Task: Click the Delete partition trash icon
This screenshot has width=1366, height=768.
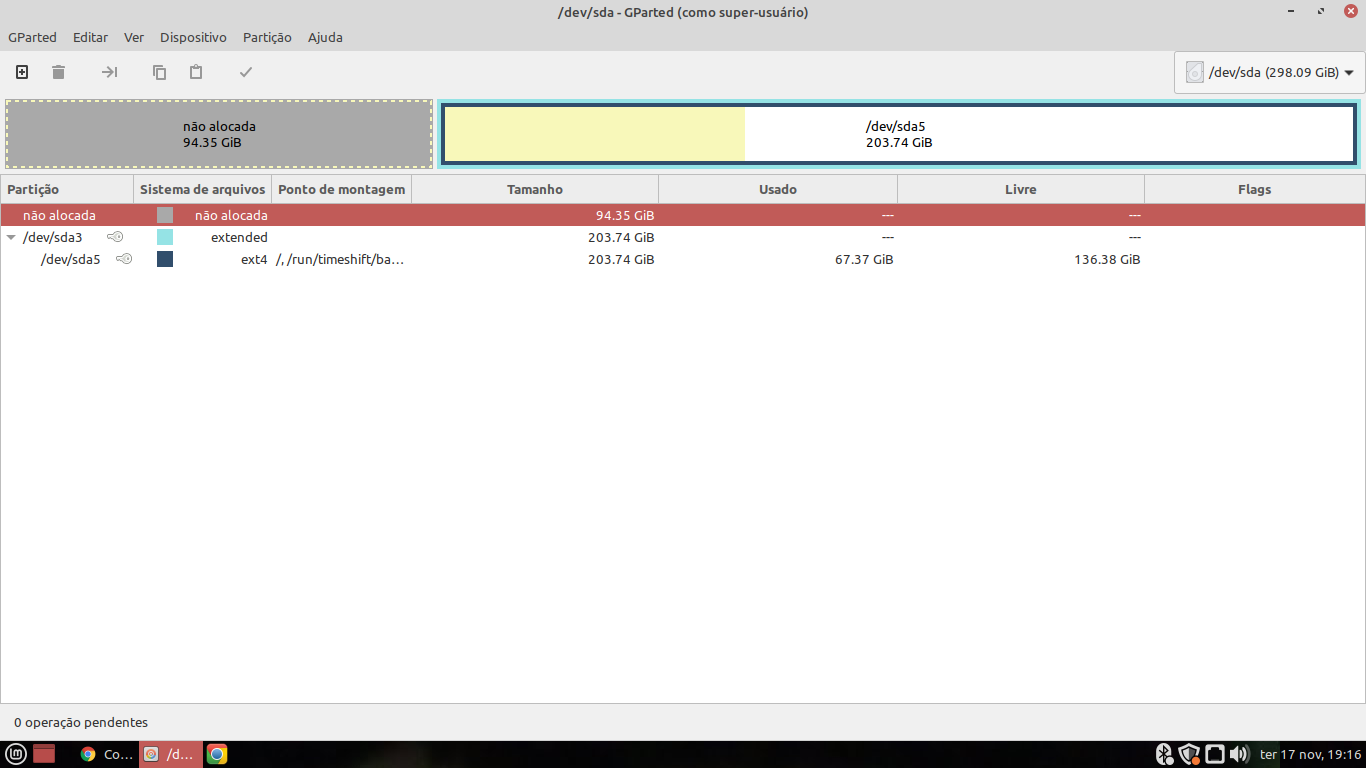Action: pos(58,72)
